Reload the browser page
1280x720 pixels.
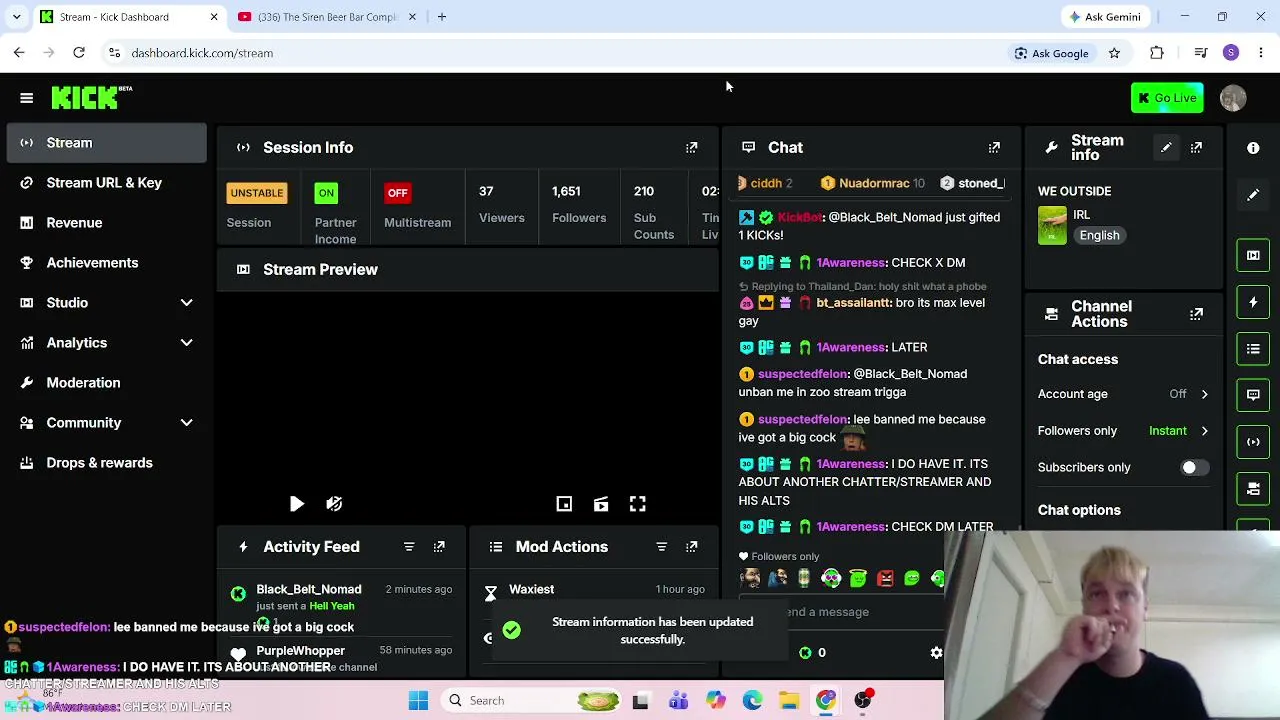pyautogui.click(x=79, y=53)
